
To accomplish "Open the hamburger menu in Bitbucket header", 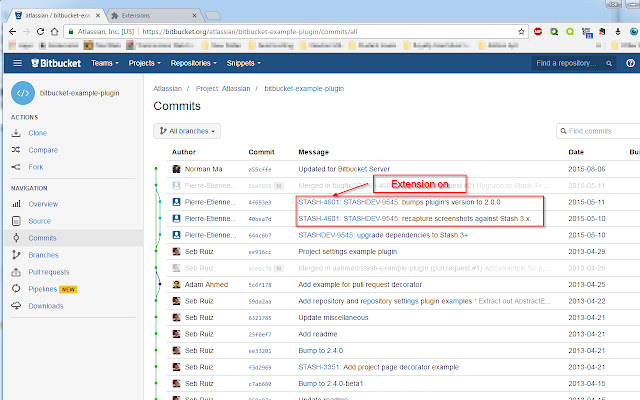I will 17,63.
